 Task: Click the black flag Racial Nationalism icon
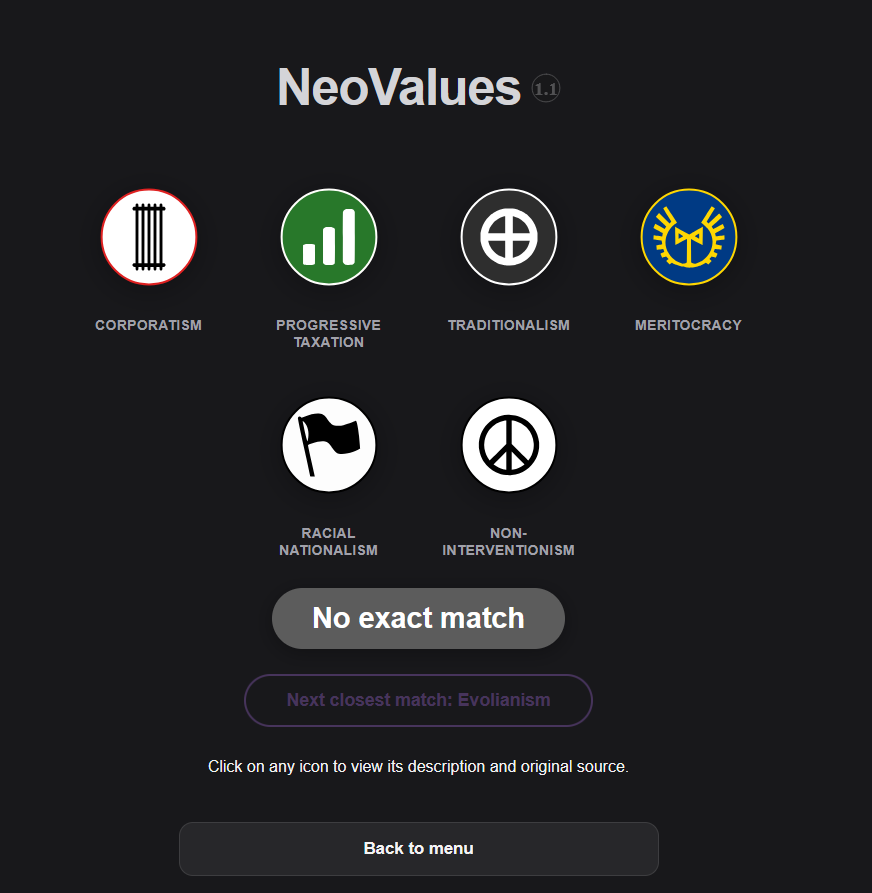(x=329, y=445)
